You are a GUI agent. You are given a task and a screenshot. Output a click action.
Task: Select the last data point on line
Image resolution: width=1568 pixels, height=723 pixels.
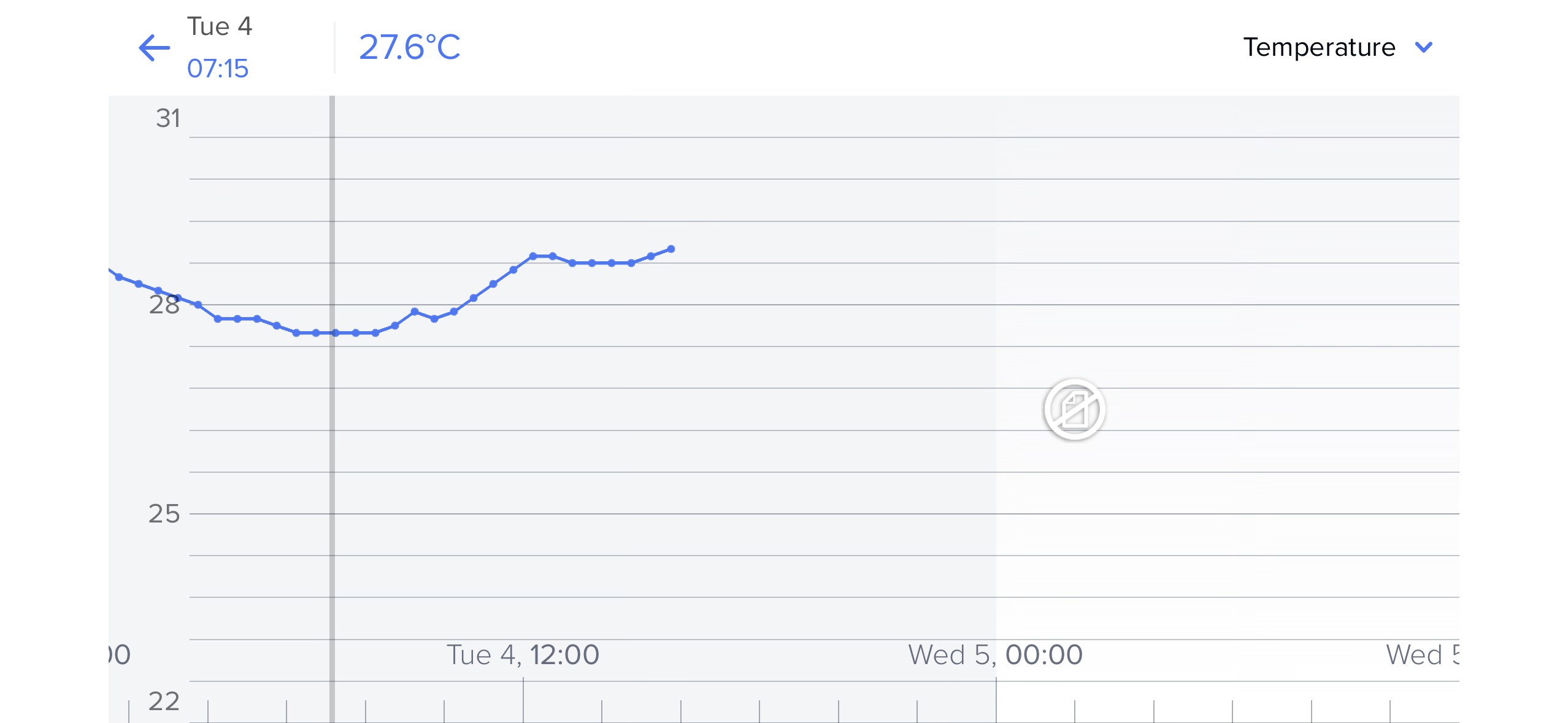coord(671,249)
